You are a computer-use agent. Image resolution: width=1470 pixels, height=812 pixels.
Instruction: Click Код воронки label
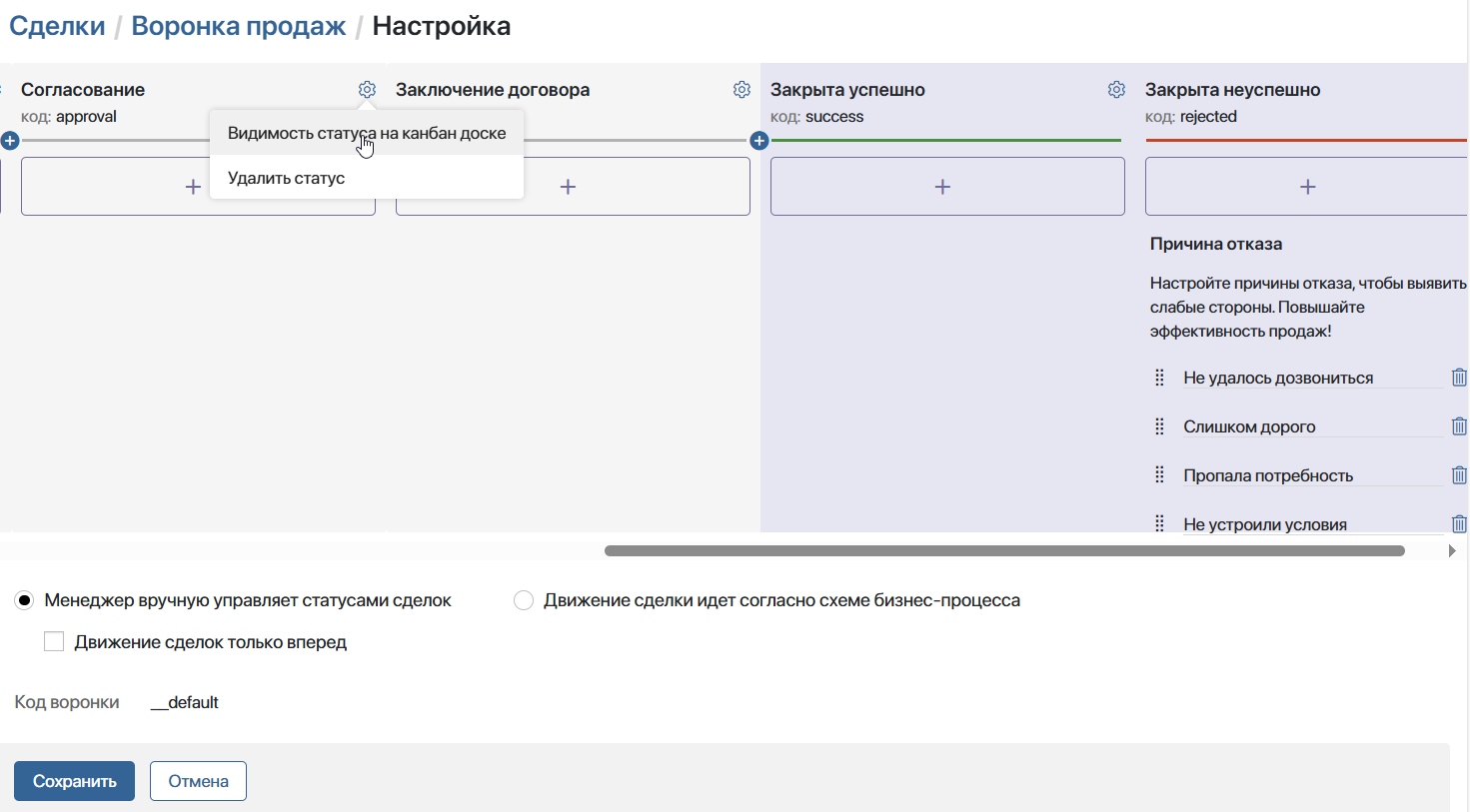tap(67, 702)
